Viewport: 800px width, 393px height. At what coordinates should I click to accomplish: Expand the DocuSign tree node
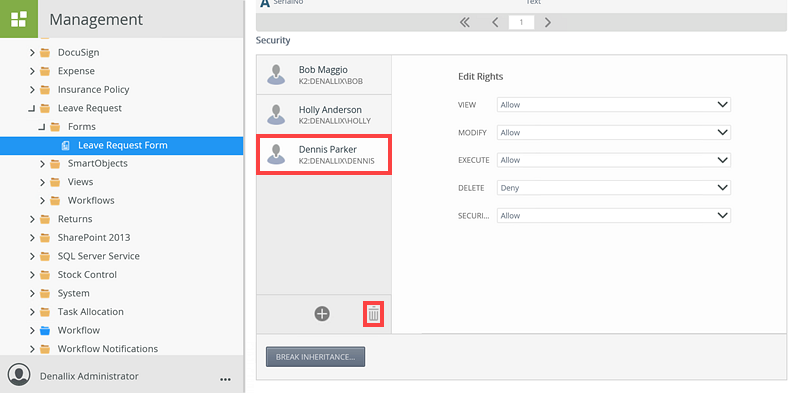click(x=32, y=53)
